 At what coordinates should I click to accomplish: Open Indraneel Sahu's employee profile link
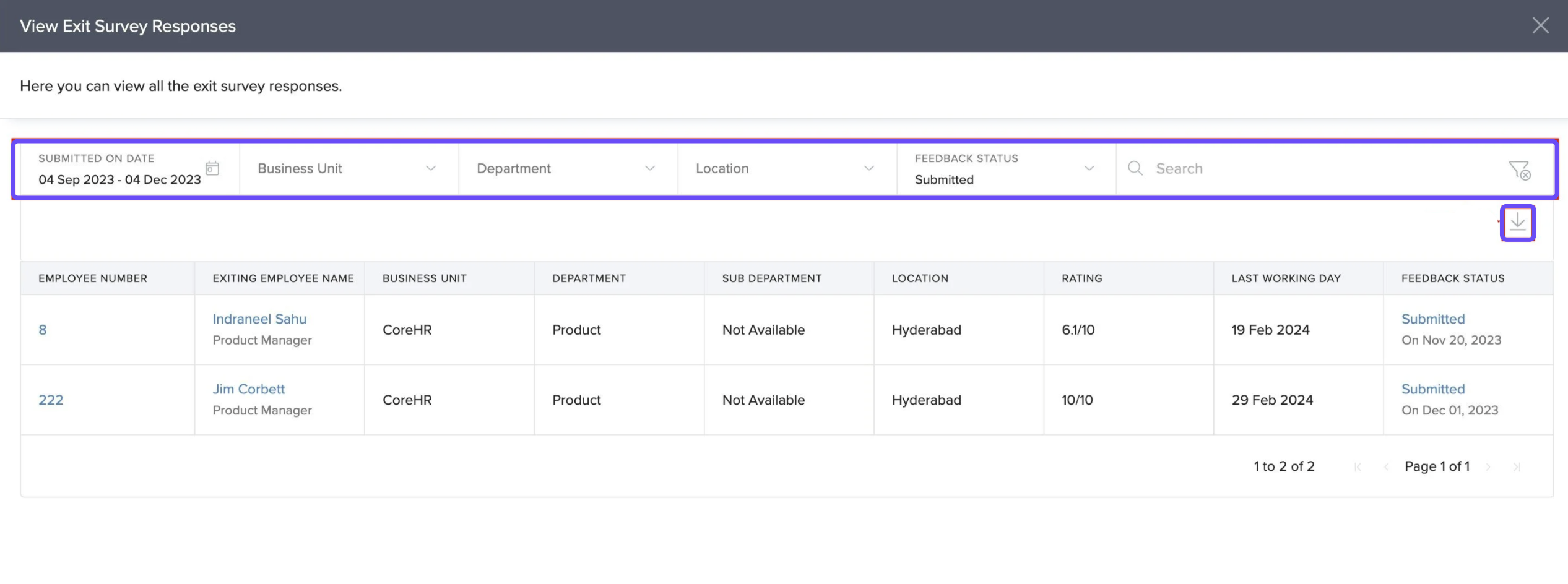(x=259, y=319)
